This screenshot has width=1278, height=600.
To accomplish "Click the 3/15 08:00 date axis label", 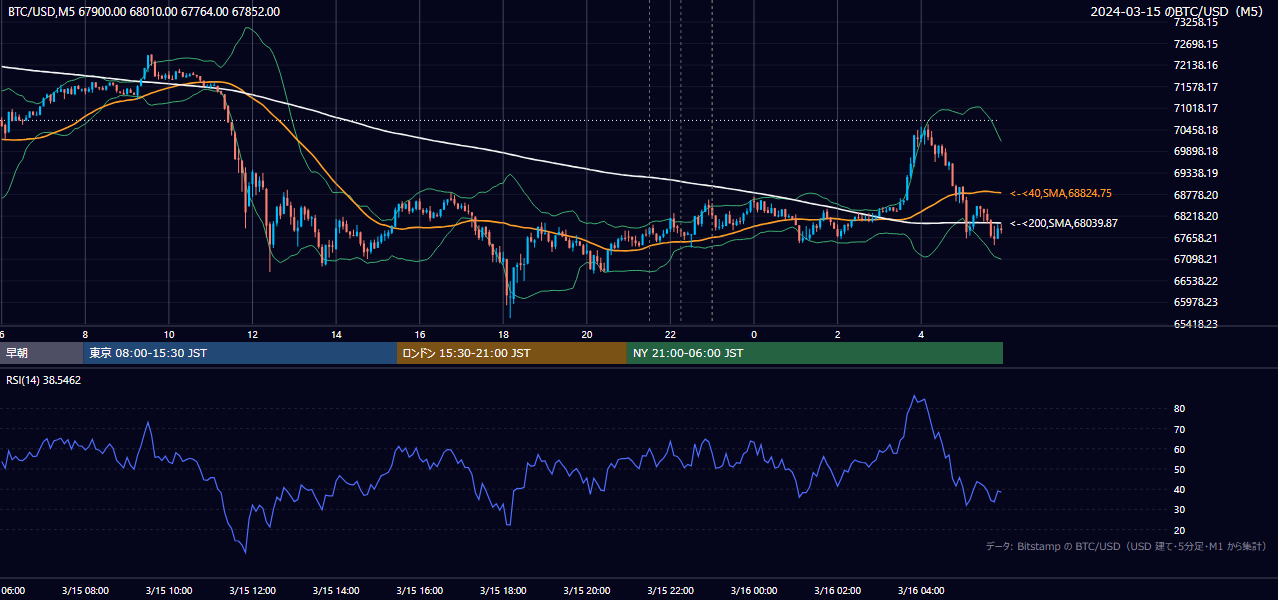I will pos(85,590).
